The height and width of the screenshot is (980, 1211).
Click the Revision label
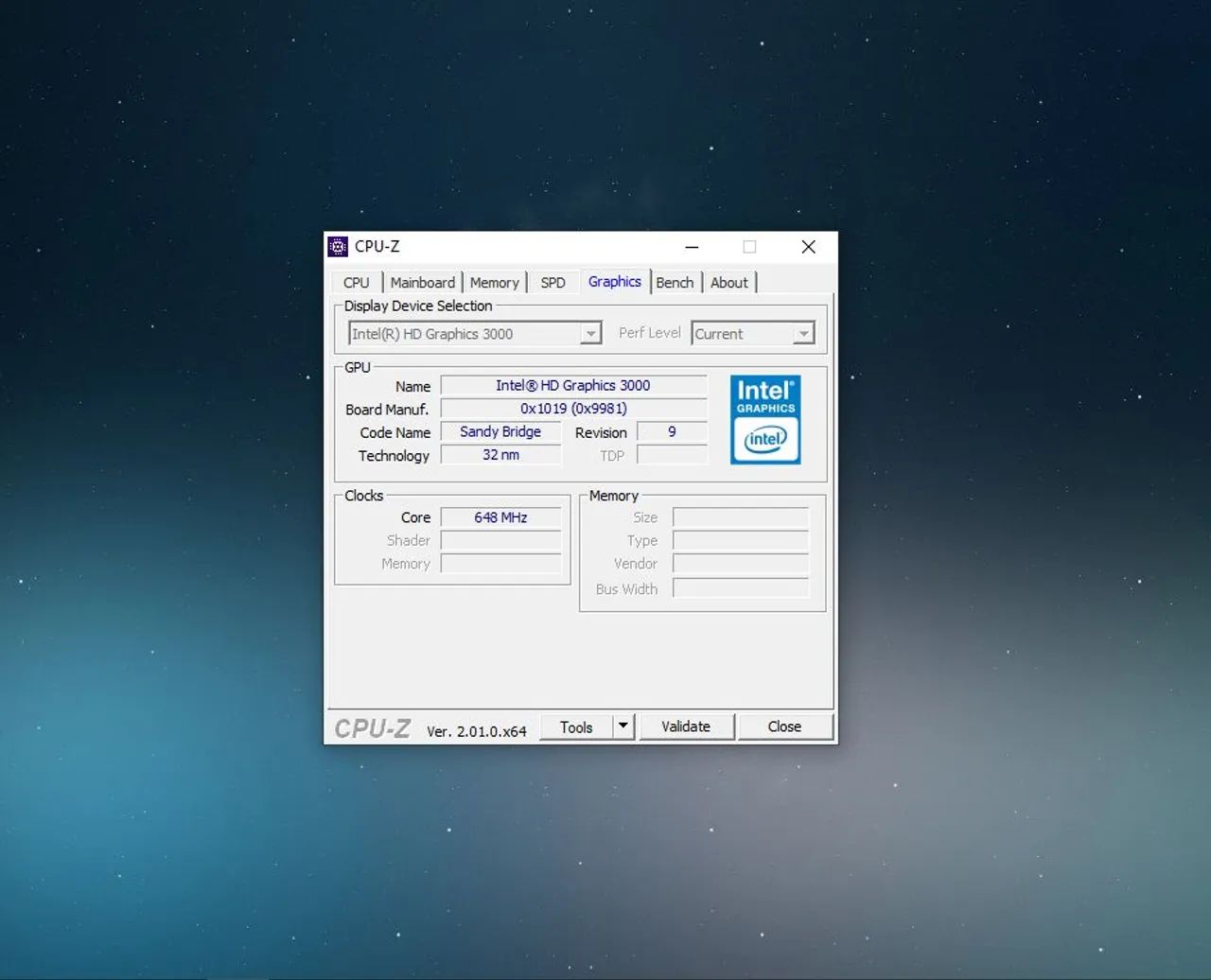pyautogui.click(x=601, y=432)
